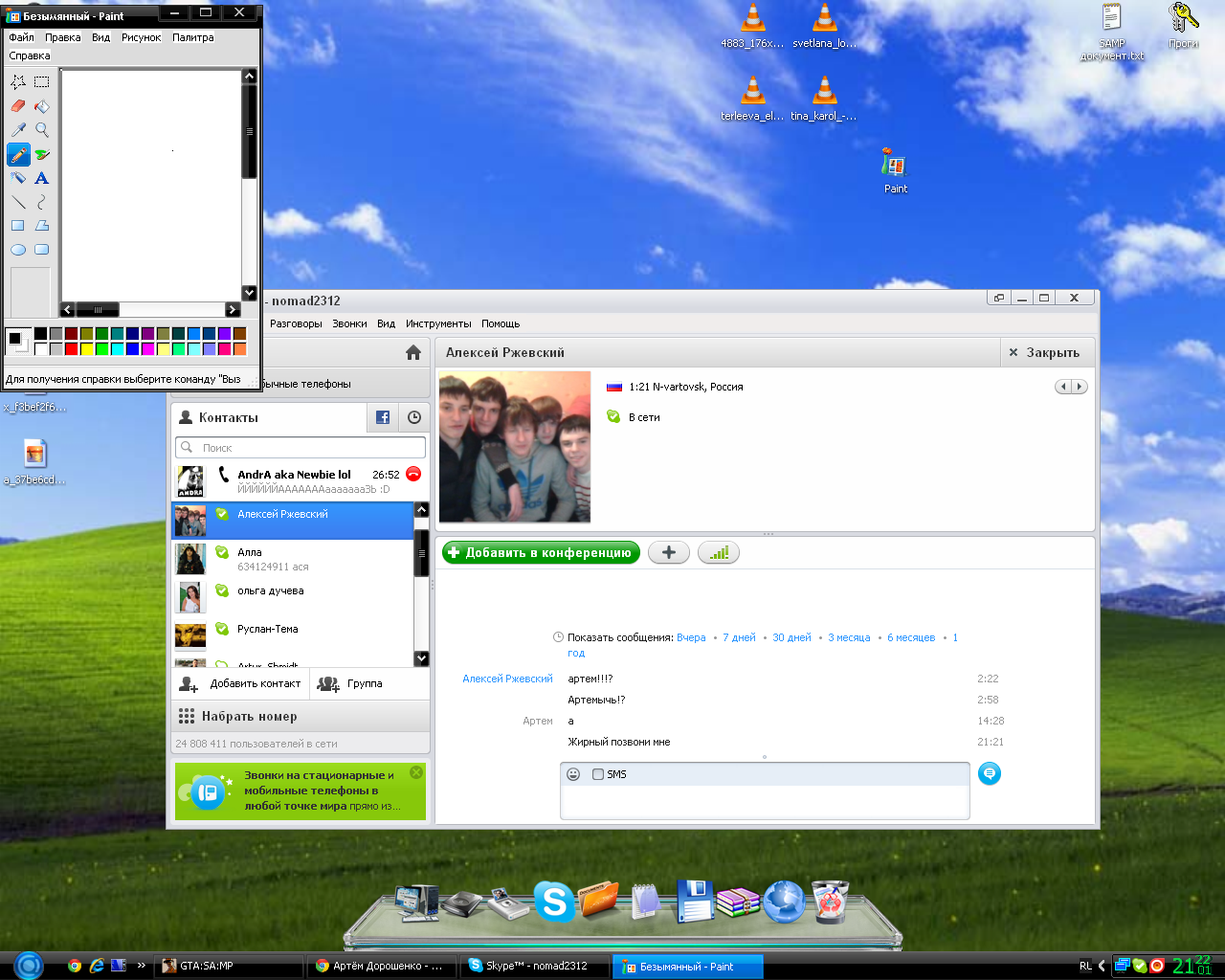This screenshot has width=1225, height=980.
Task: Choose the Curve tool in Paint
Action: point(42,202)
